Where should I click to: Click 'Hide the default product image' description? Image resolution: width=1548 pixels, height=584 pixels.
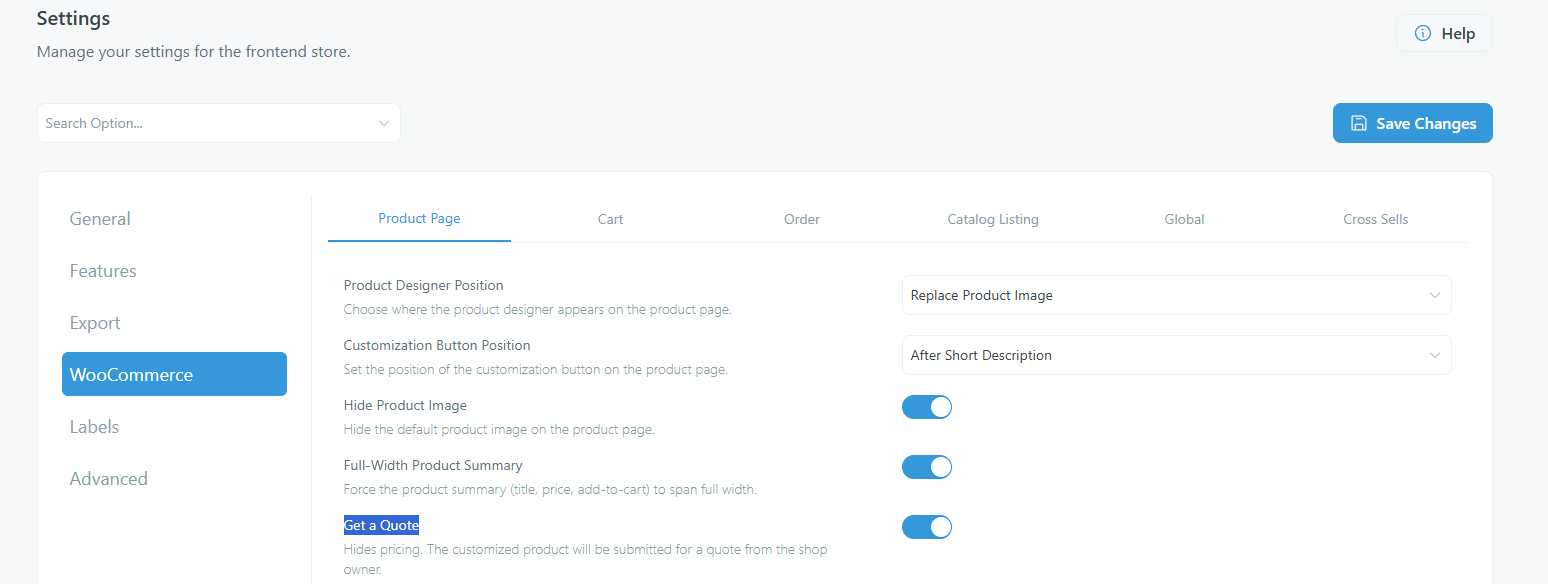click(x=499, y=430)
